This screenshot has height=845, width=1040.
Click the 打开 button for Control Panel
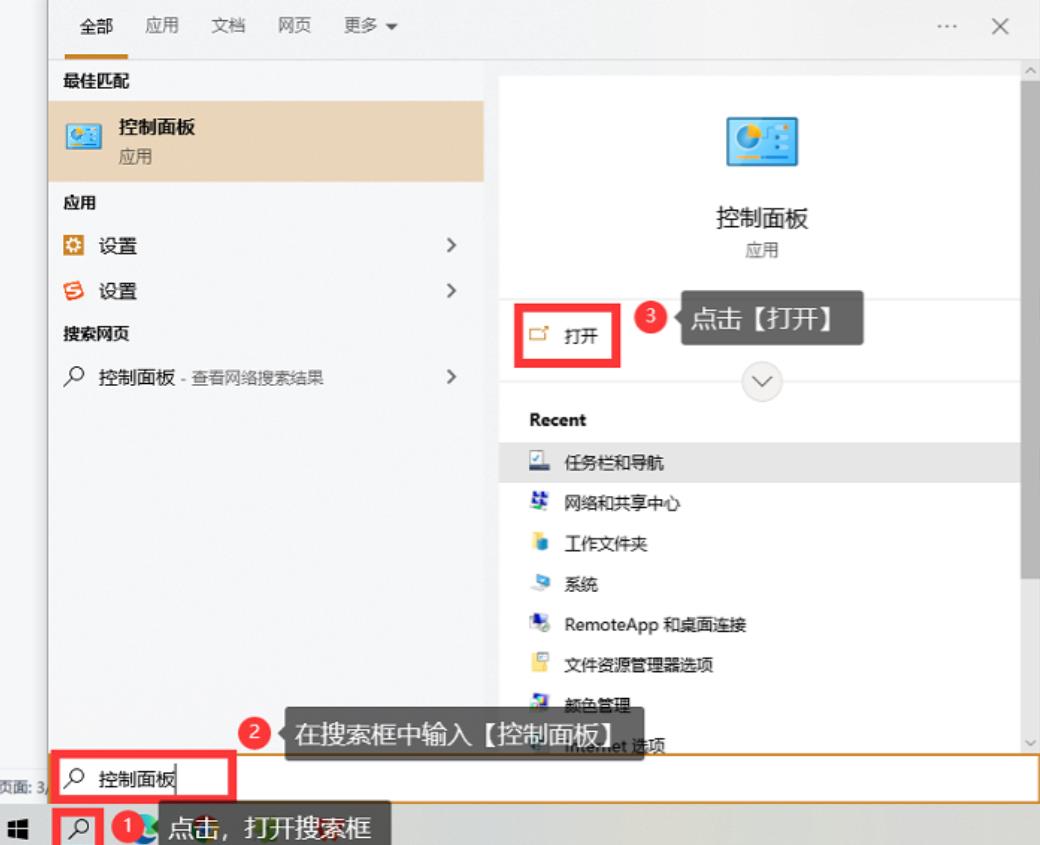[x=567, y=336]
